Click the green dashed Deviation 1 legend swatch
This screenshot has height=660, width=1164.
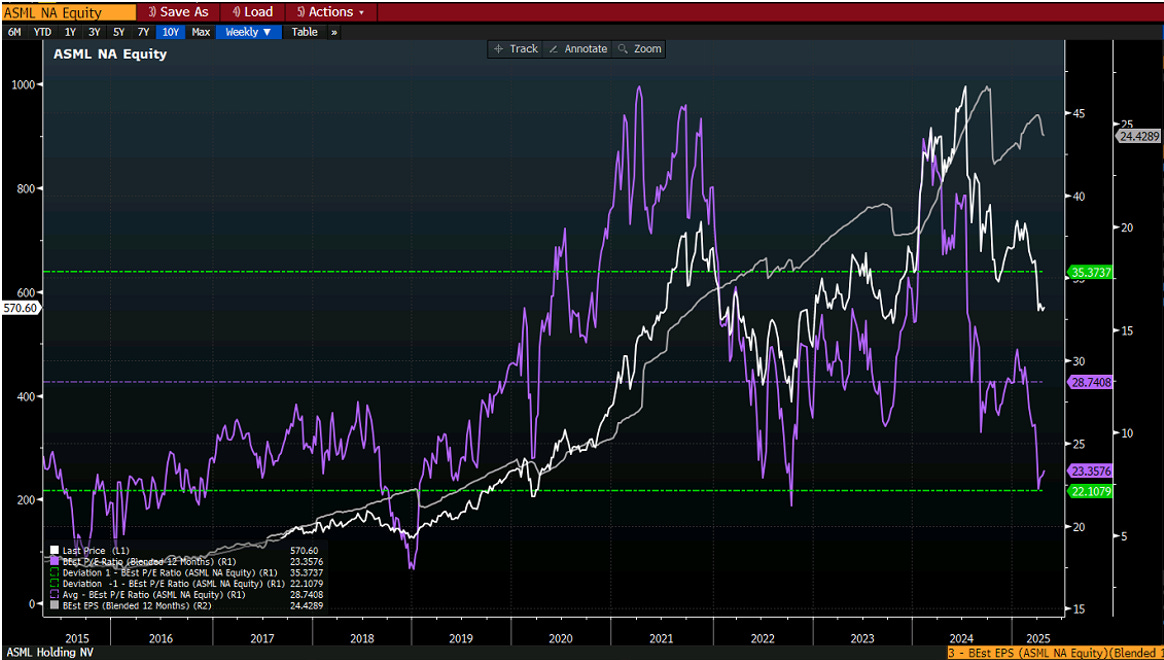(x=55, y=572)
